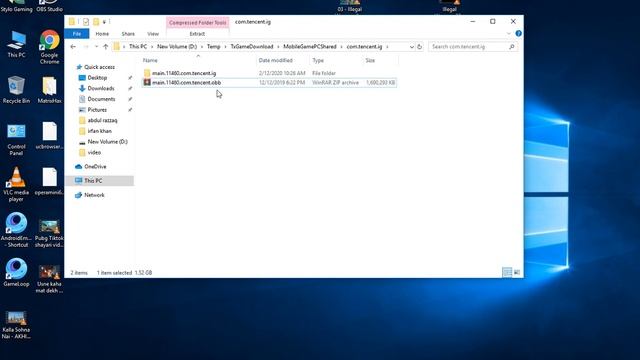Open the Home ribbon tab
This screenshot has width=640, height=360.
tap(102, 33)
